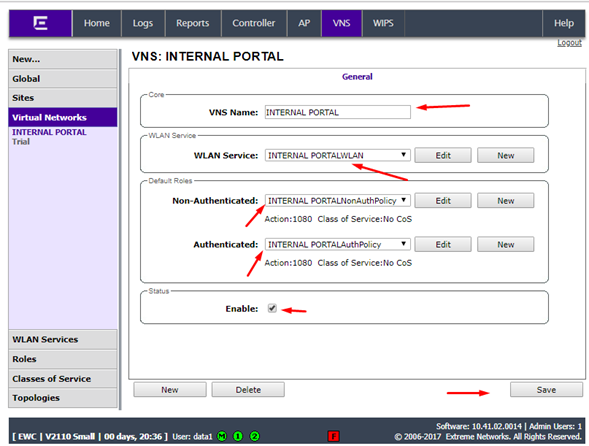The width and height of the screenshot is (589, 446).
Task: Click the green M status indicator
Action: [x=222, y=436]
